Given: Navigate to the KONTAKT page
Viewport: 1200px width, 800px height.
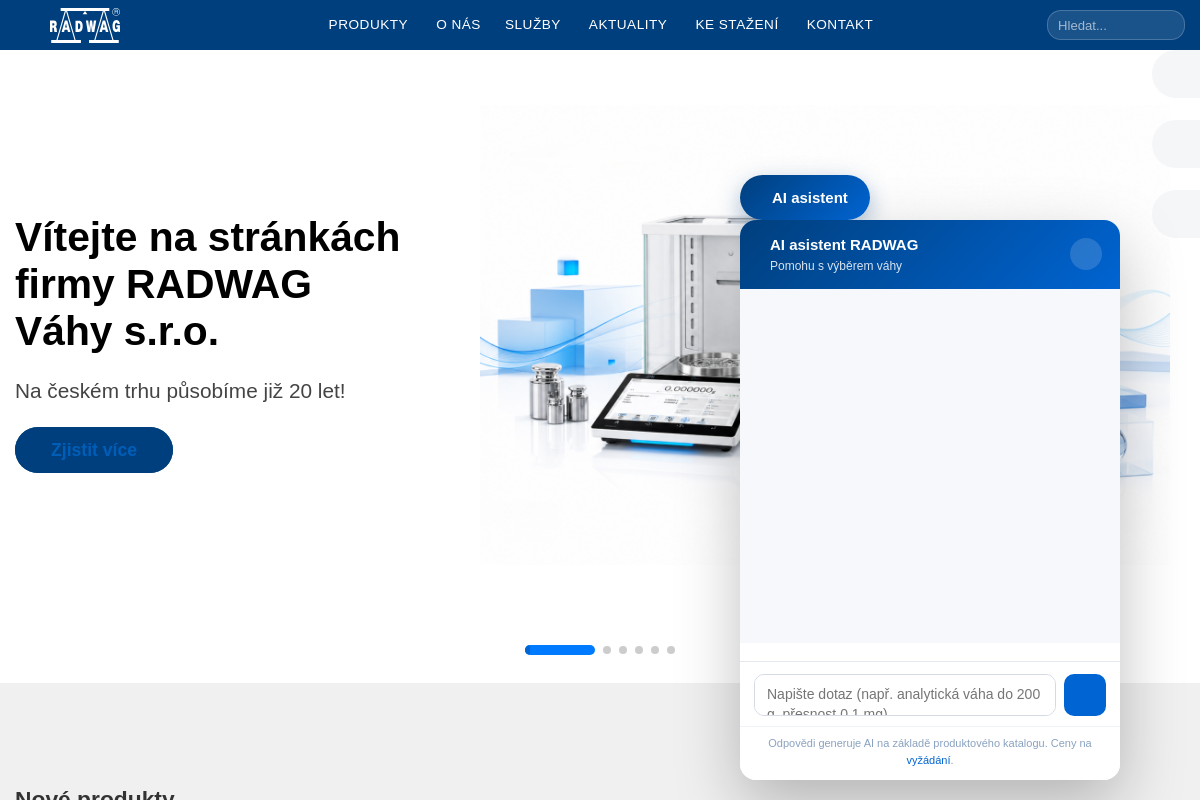Looking at the screenshot, I should point(840,25).
